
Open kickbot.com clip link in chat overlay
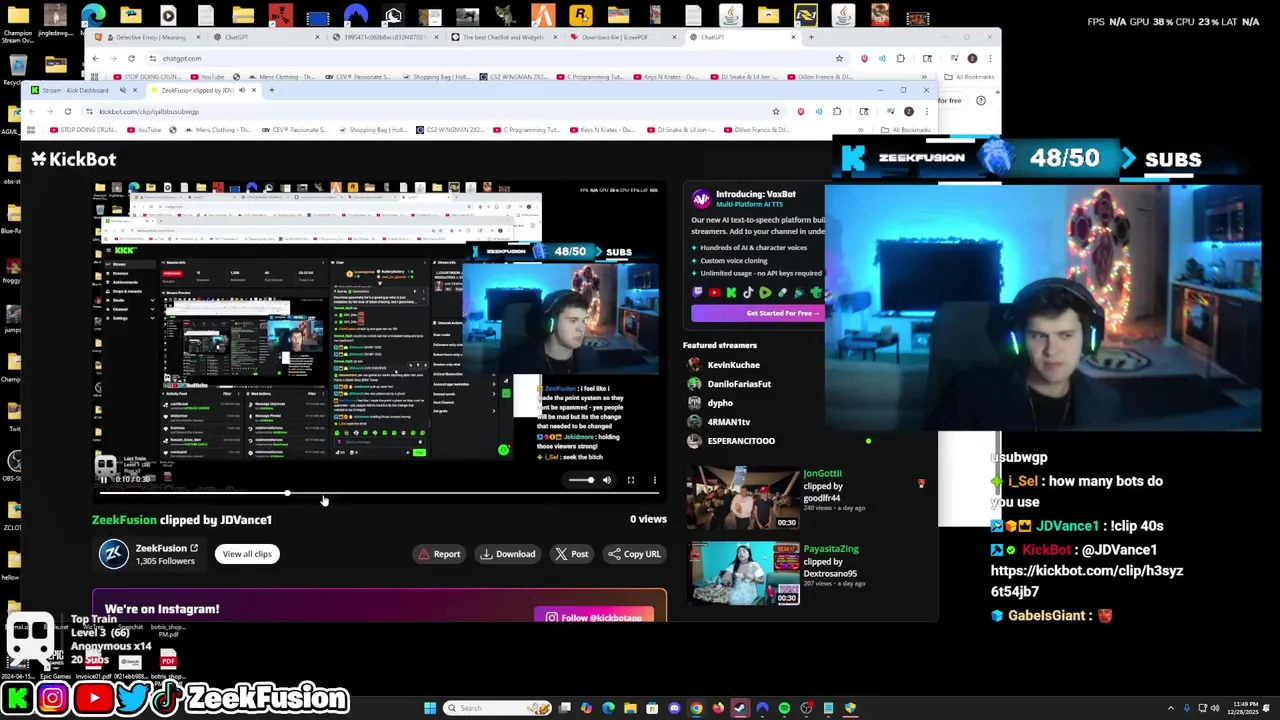click(x=1087, y=581)
